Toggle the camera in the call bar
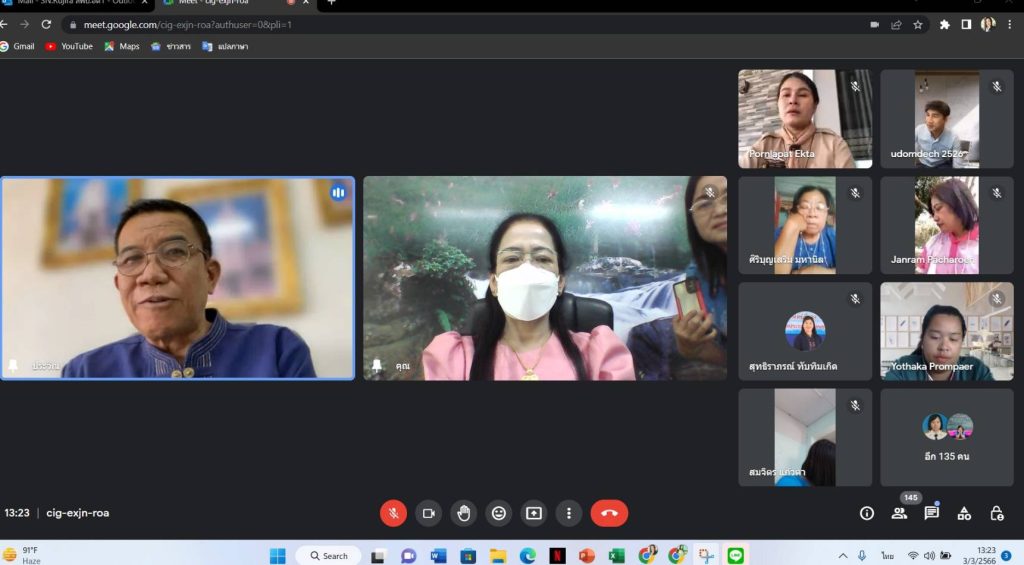Viewport: 1024px width, 565px height. (428, 513)
